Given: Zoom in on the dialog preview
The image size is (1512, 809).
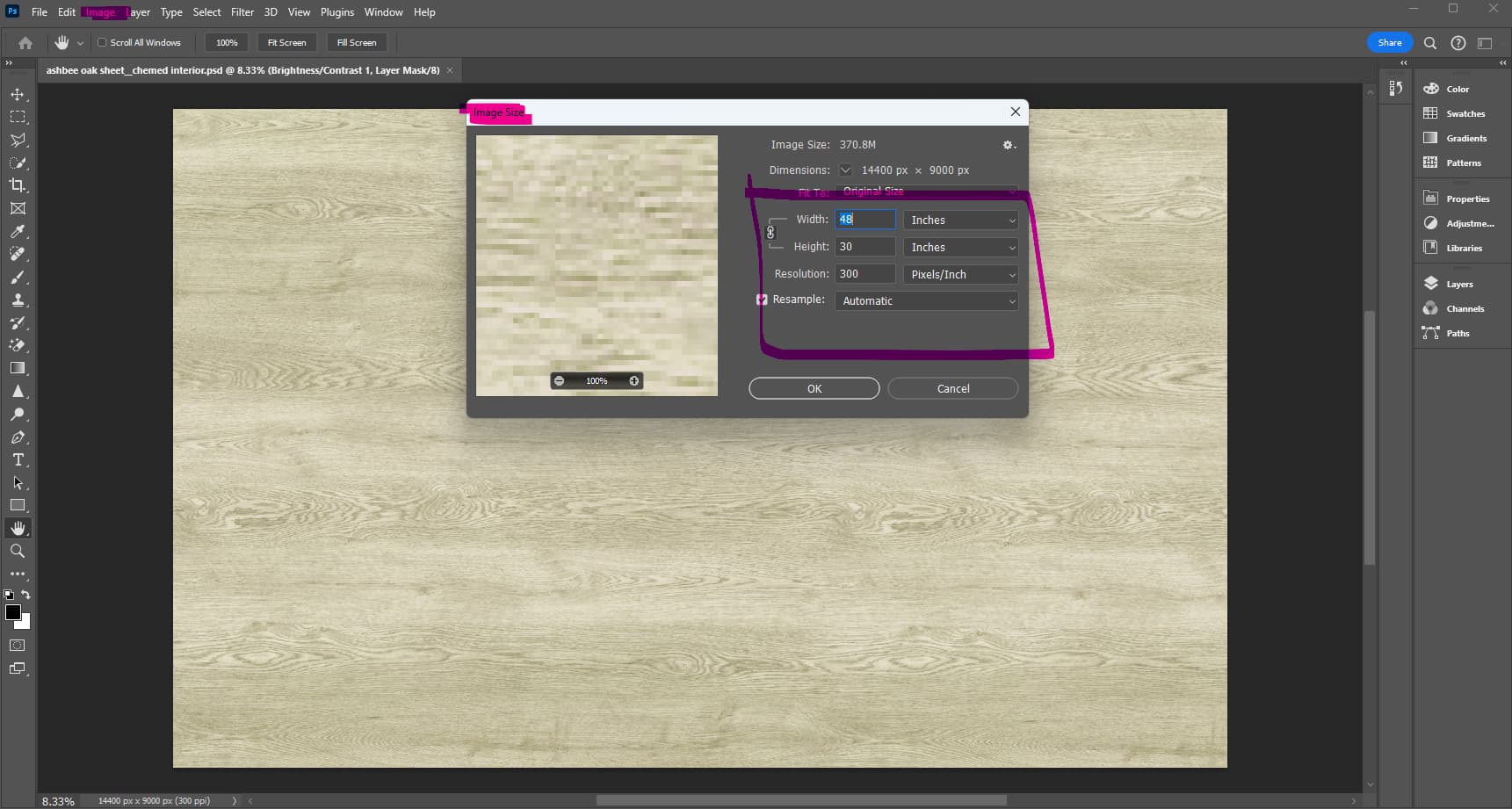Looking at the screenshot, I should coord(633,380).
